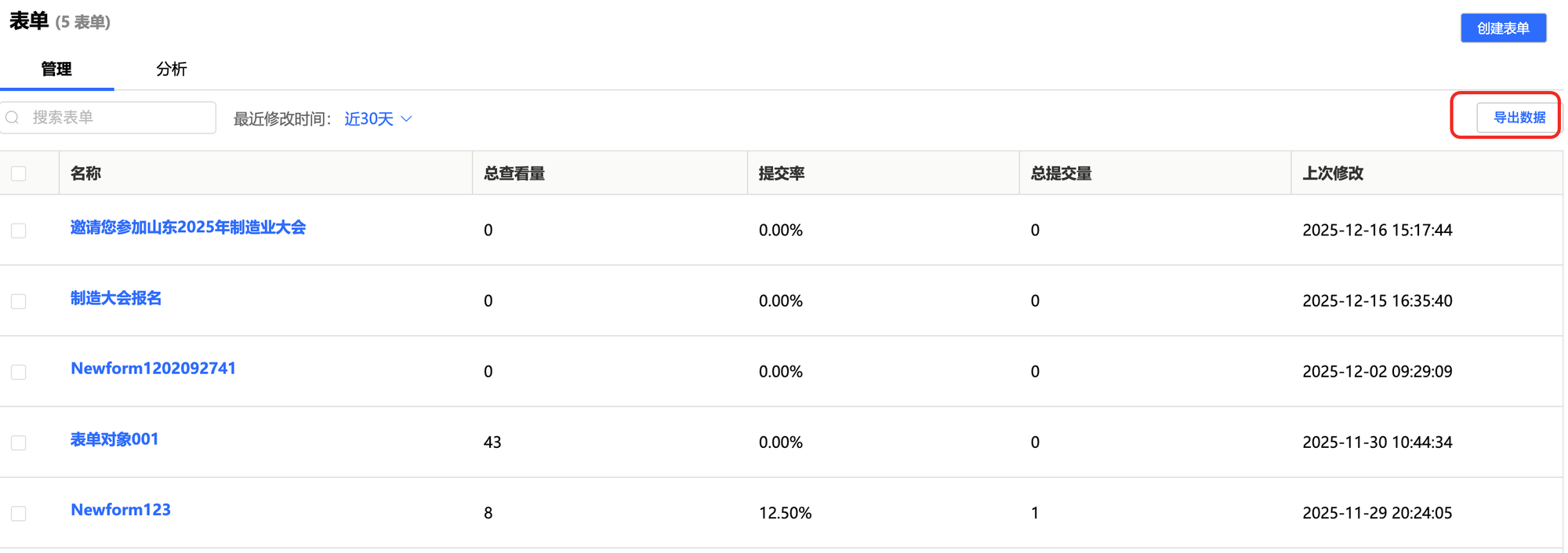
Task: Check the 邀请您参加山东2025年制造业大会 row checkbox
Action: pos(19,231)
